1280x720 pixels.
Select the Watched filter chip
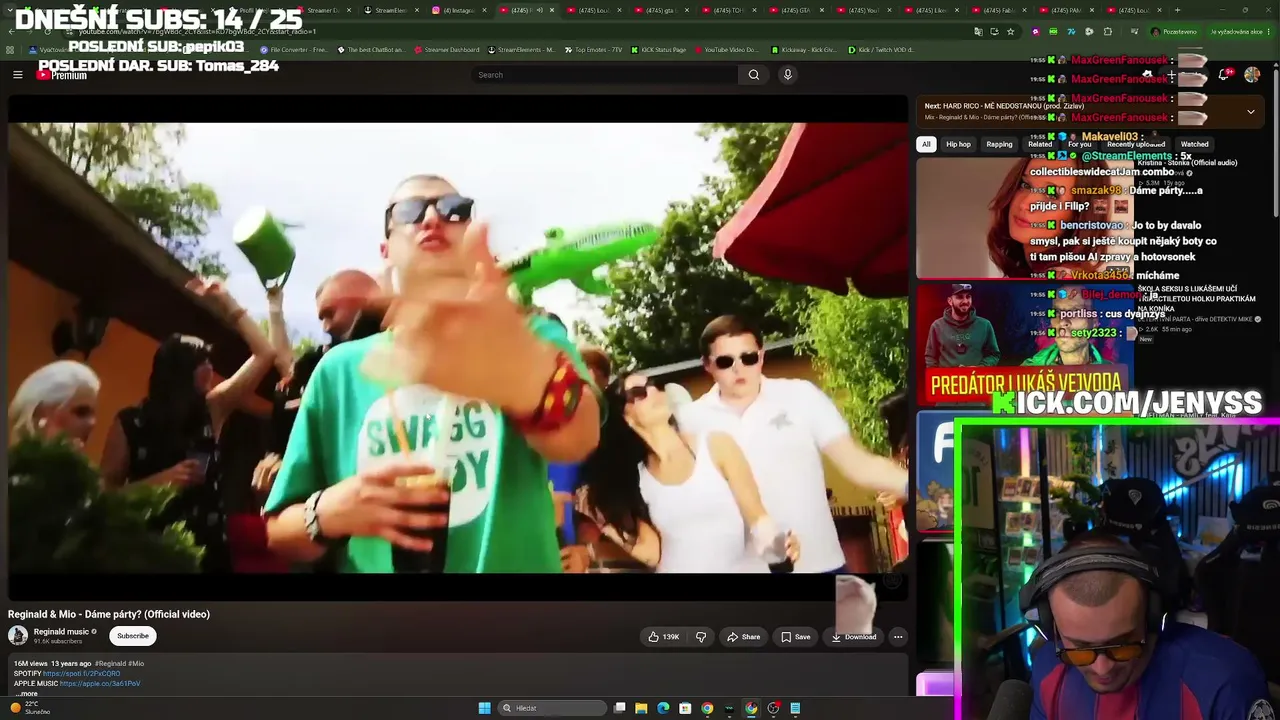tap(1194, 144)
